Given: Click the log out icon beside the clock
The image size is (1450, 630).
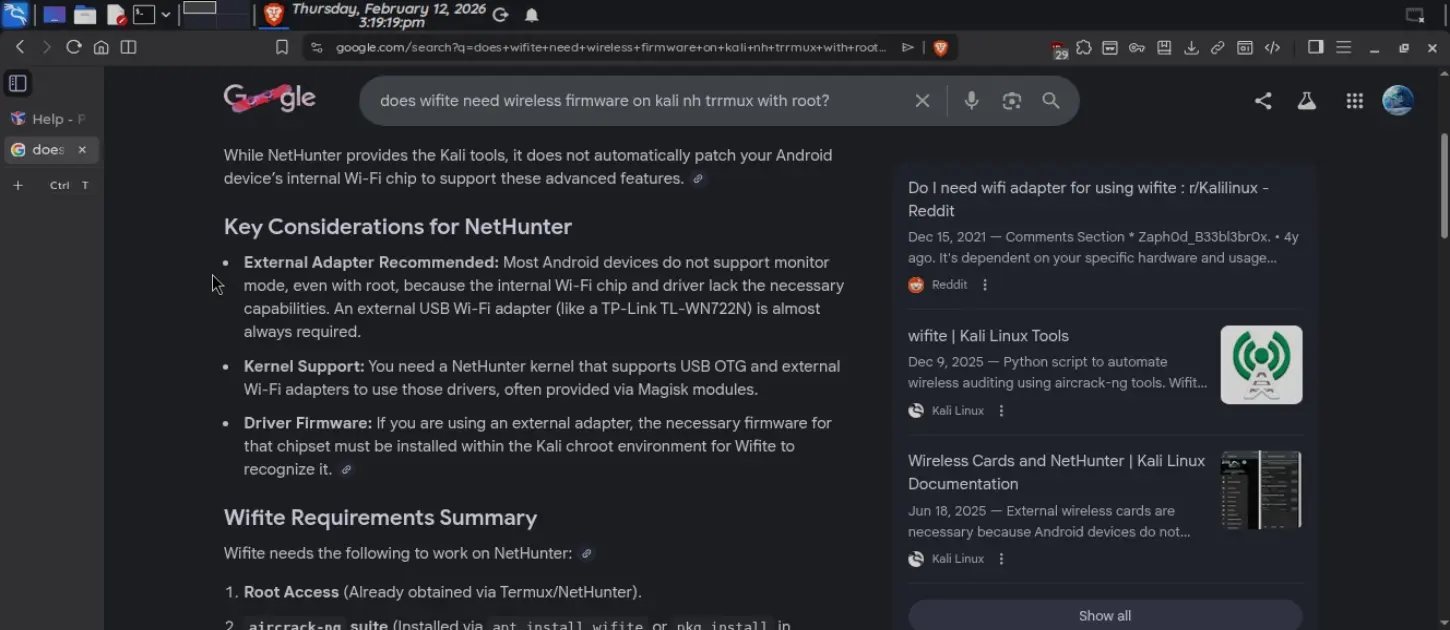Looking at the screenshot, I should pos(501,15).
